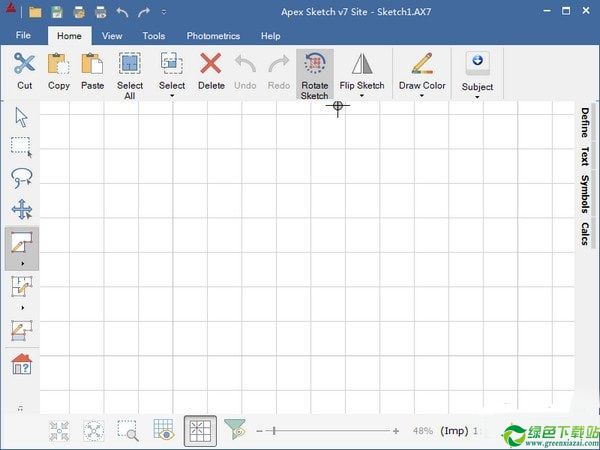Choose the lasso selection tool
Viewport: 600px width, 450px height.
click(21, 178)
